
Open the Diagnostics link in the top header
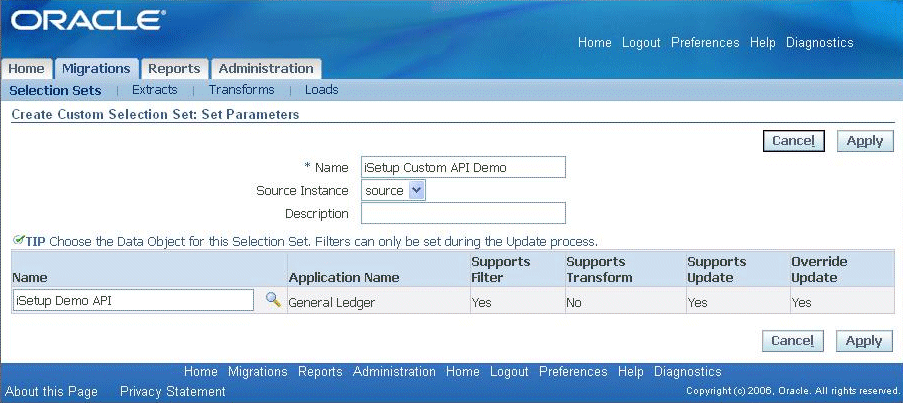tap(819, 43)
